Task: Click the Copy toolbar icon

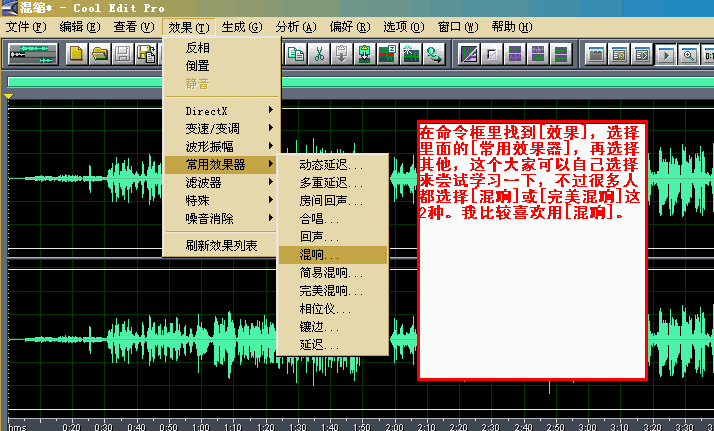Action: [296, 54]
